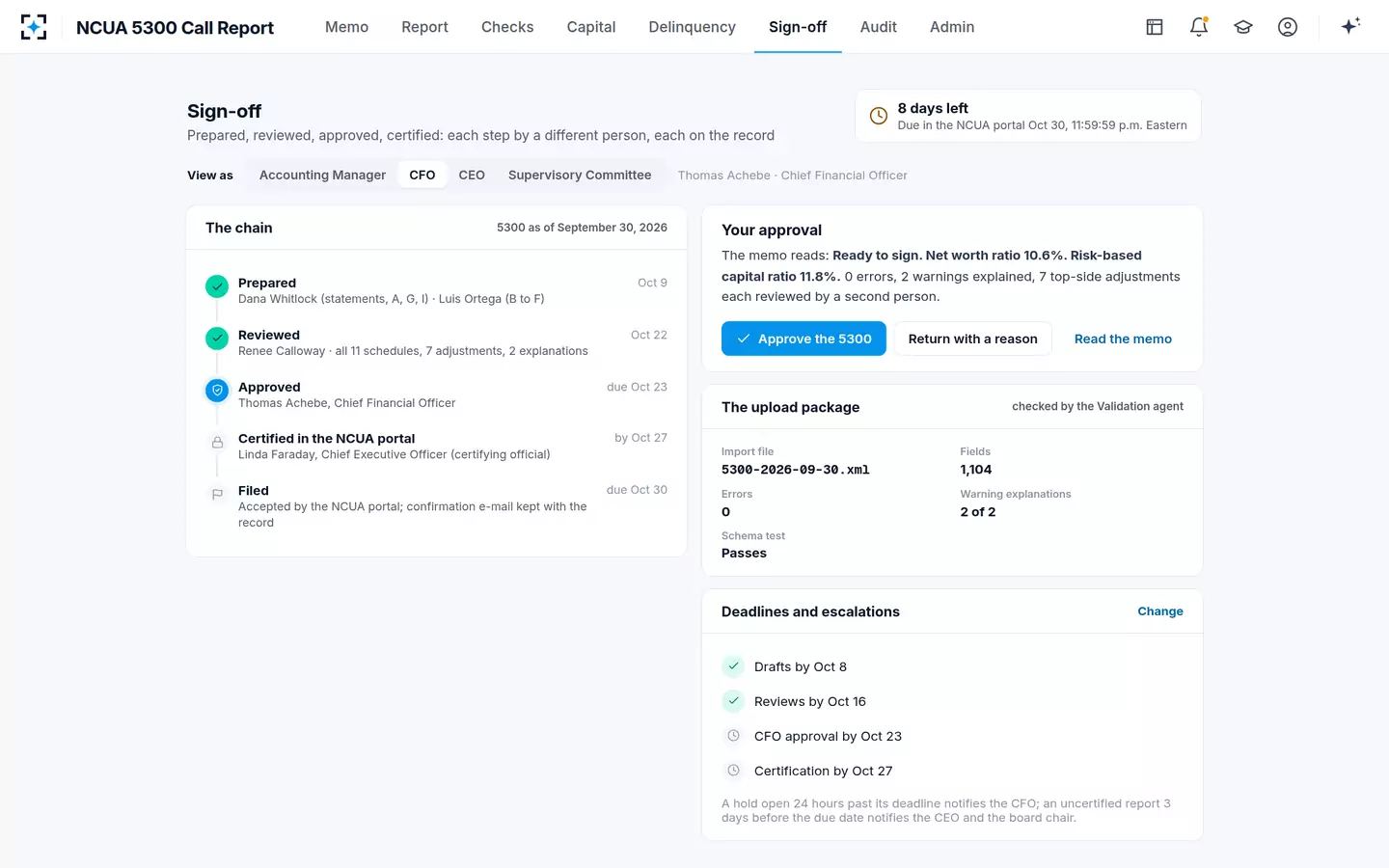1389x868 pixels.
Task: Open the Checks tab
Action: pos(507,27)
